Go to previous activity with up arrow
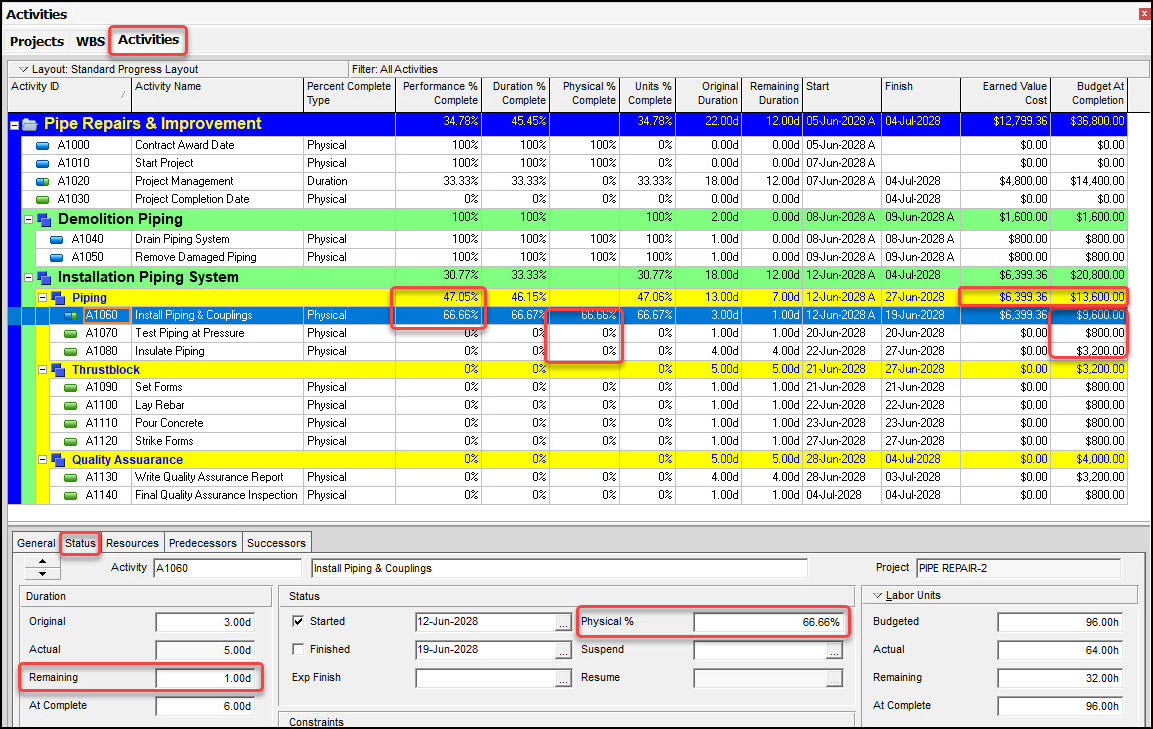The width and height of the screenshot is (1153, 729). [x=43, y=562]
